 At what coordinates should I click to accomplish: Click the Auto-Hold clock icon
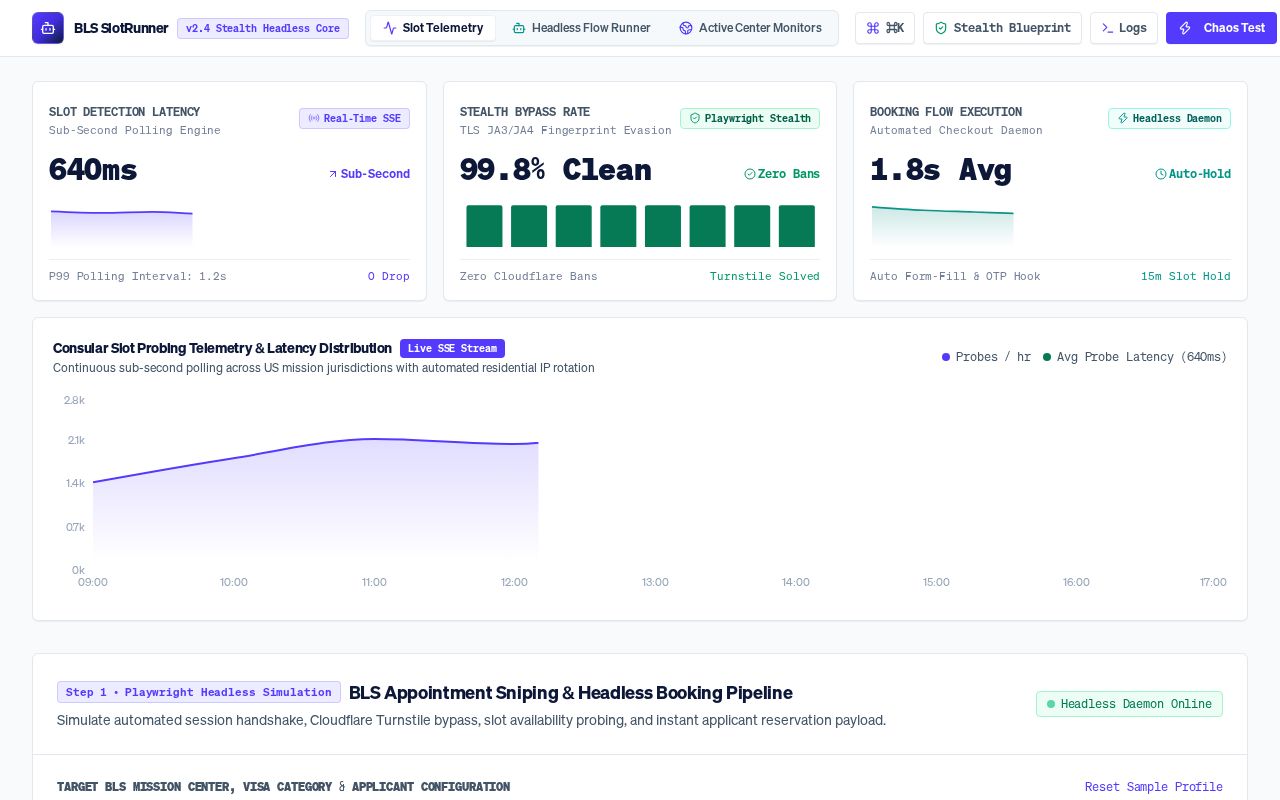[x=1161, y=174]
